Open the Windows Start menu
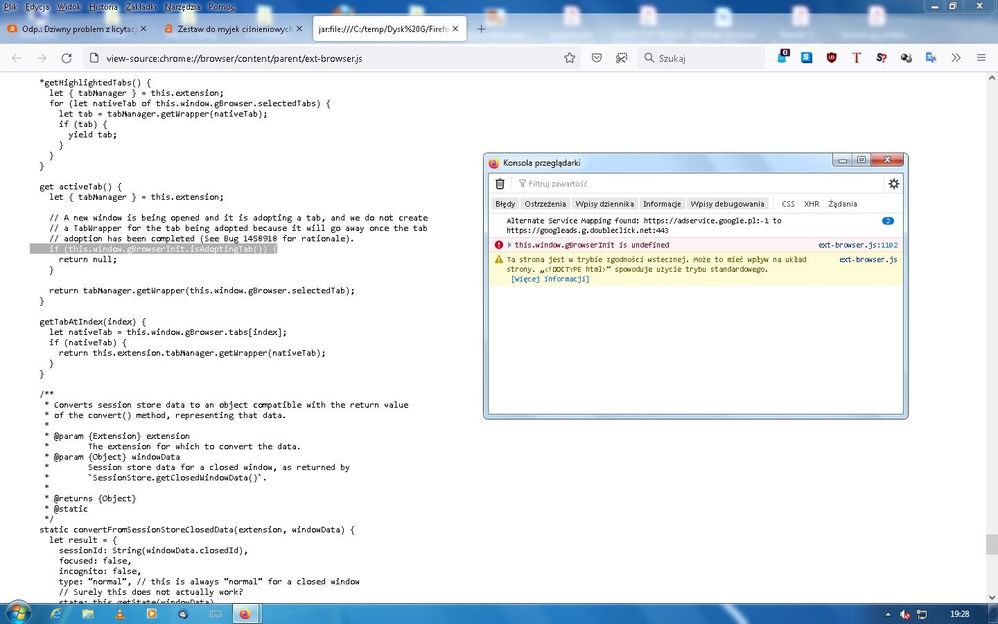 tap(17, 613)
